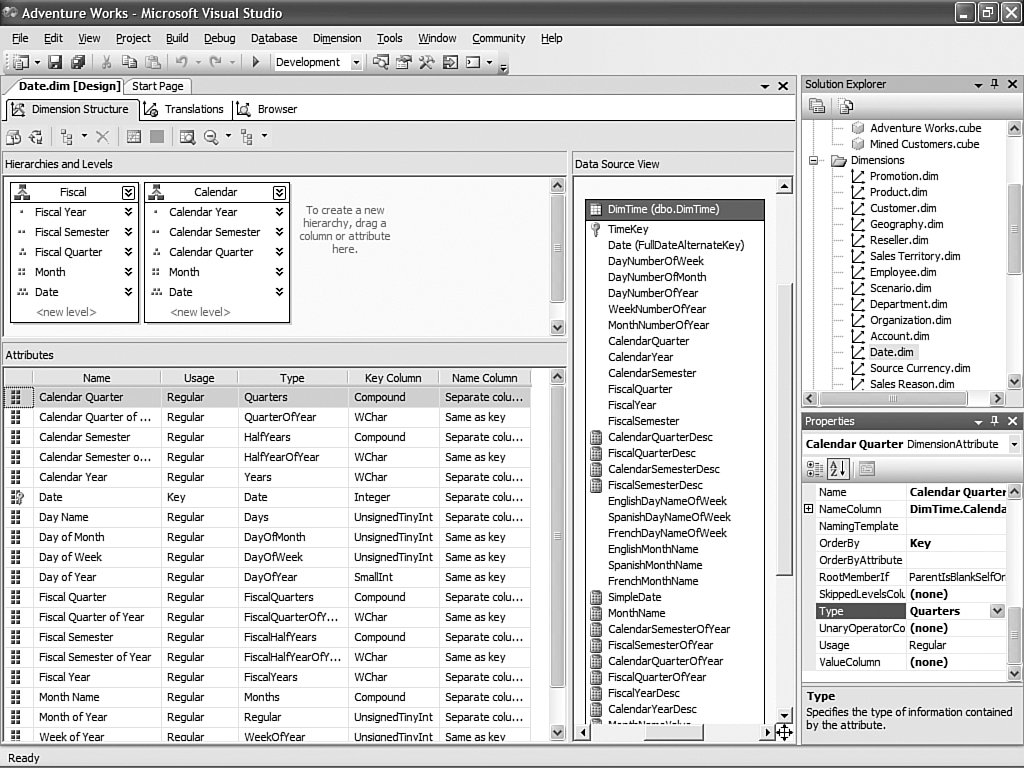Sort attributes by the Name column header
This screenshot has width=1024, height=768.
point(97,378)
